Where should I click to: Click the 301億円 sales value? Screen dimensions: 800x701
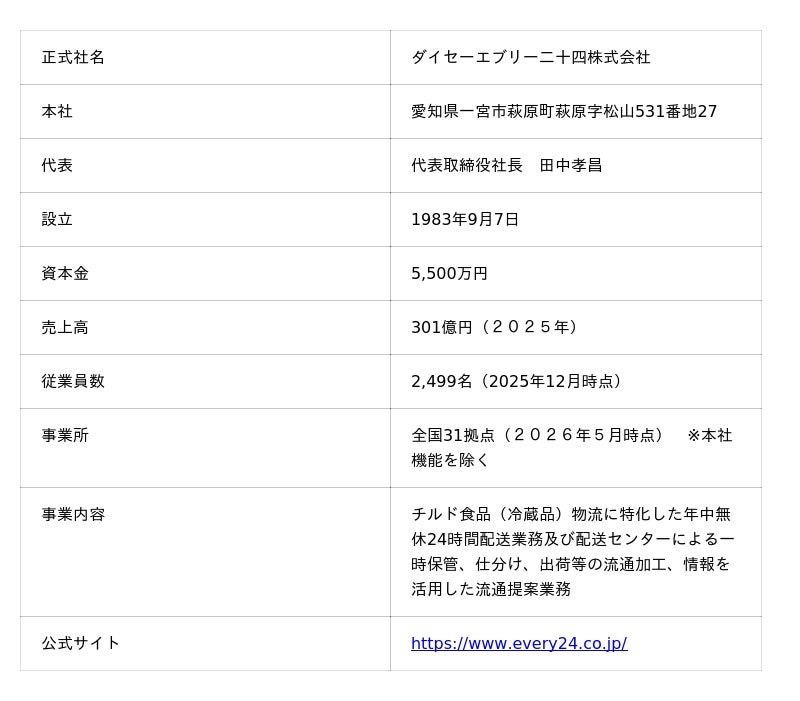tap(442, 328)
